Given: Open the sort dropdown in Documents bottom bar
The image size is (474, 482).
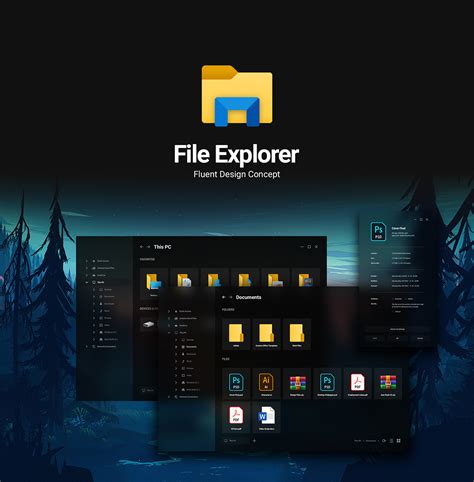Looking at the screenshot, I should [x=367, y=441].
